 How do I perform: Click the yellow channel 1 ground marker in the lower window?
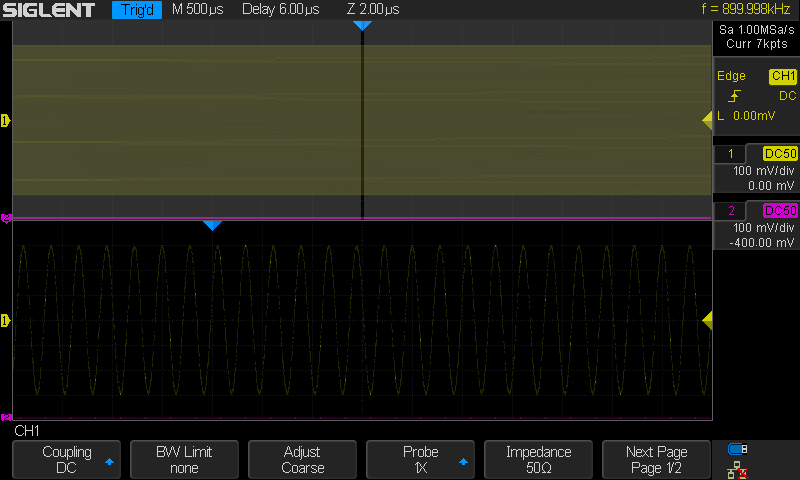6,320
